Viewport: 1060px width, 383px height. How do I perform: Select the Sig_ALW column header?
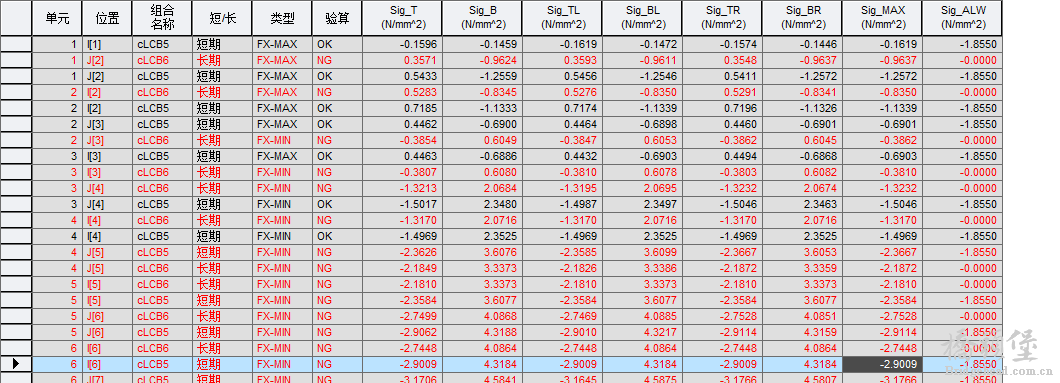pyautogui.click(x=963, y=18)
